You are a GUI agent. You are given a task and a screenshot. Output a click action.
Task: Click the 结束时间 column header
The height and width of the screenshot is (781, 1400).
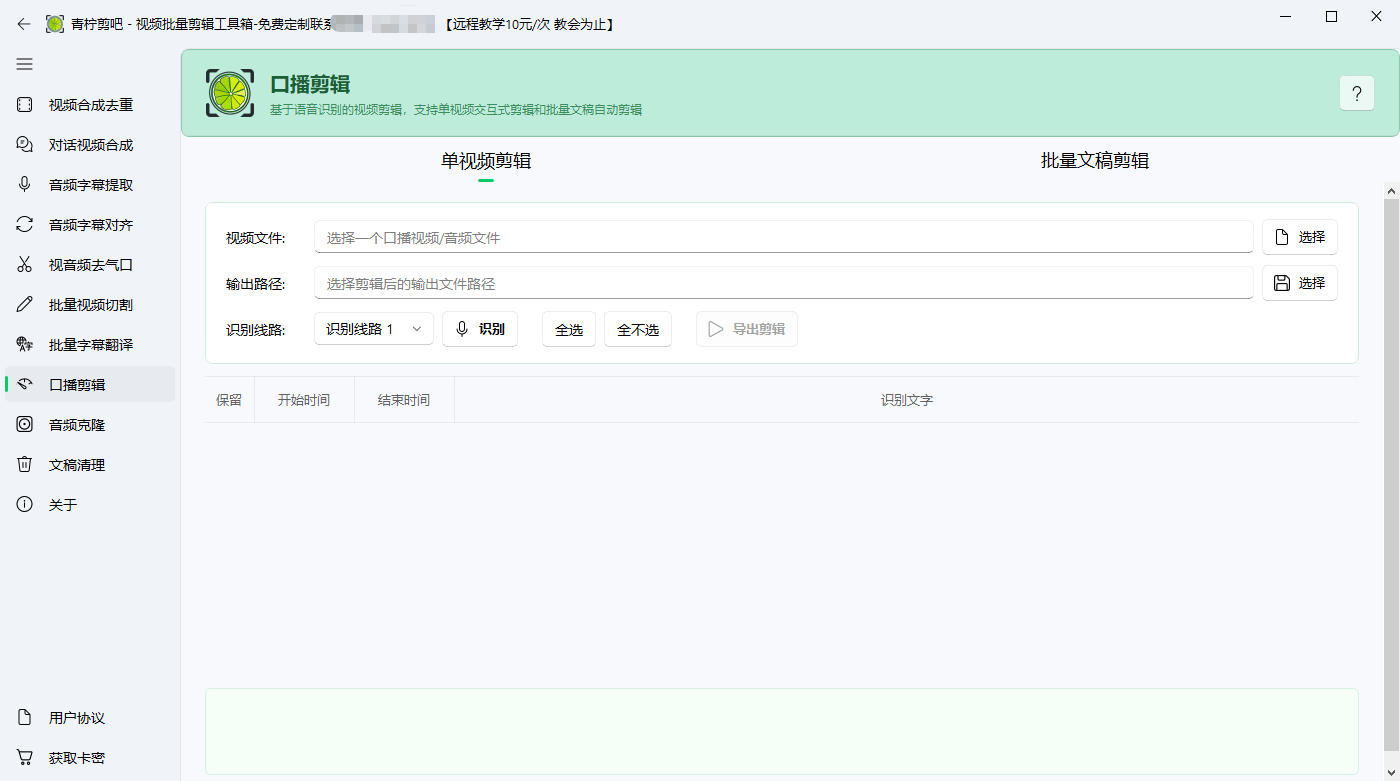click(x=404, y=400)
